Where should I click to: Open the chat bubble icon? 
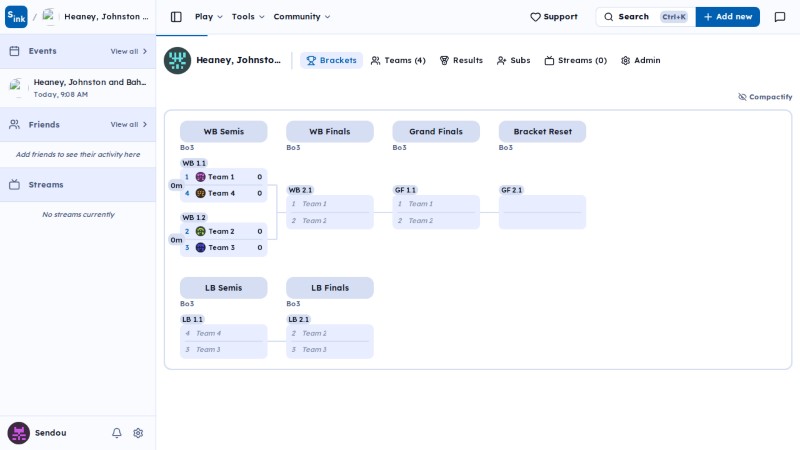[x=780, y=17]
